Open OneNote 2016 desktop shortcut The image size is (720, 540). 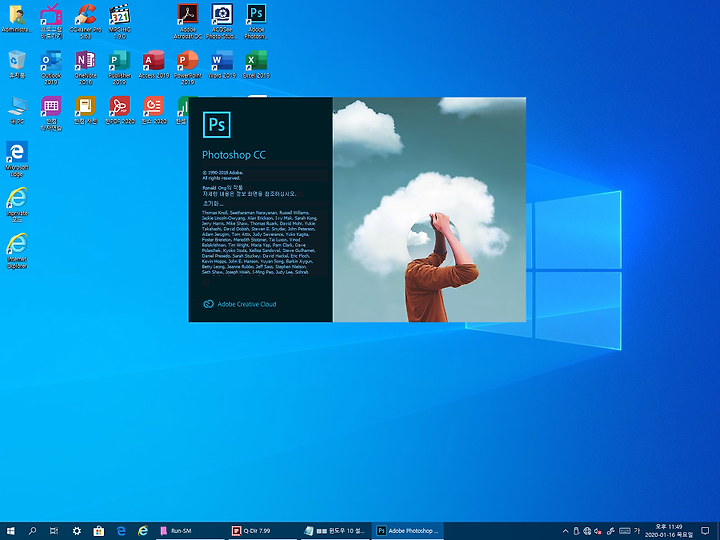pos(85,68)
